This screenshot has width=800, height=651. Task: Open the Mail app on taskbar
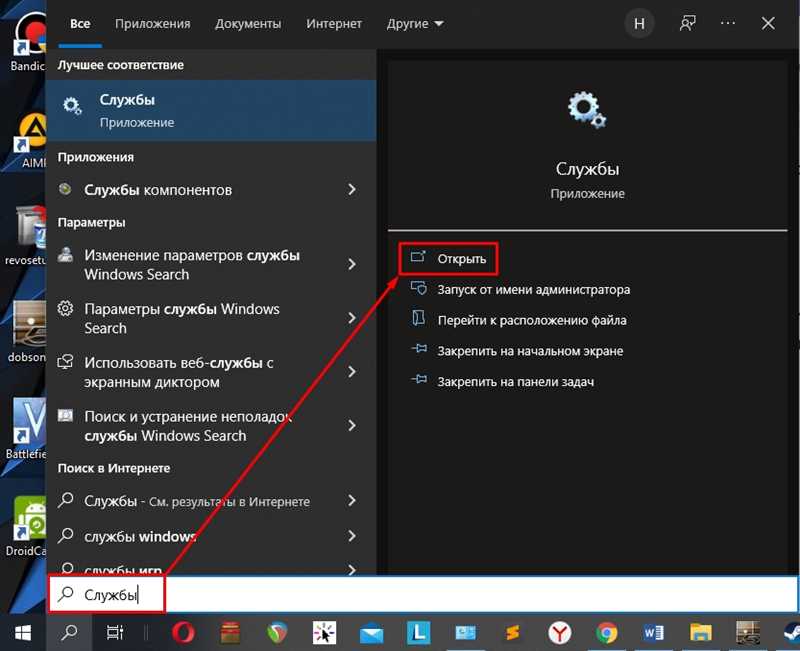(371, 635)
